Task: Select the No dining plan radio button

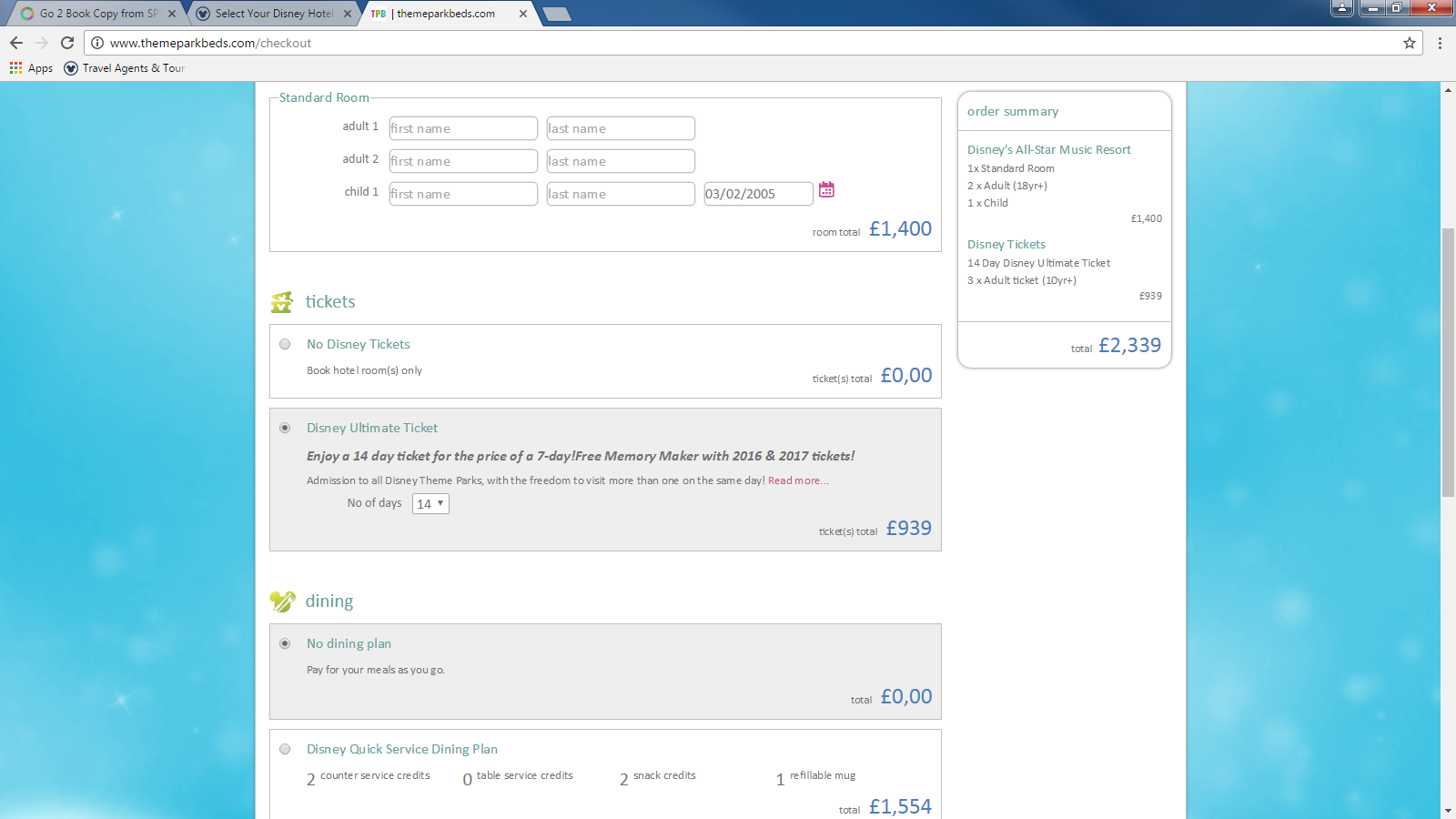Action: [285, 643]
